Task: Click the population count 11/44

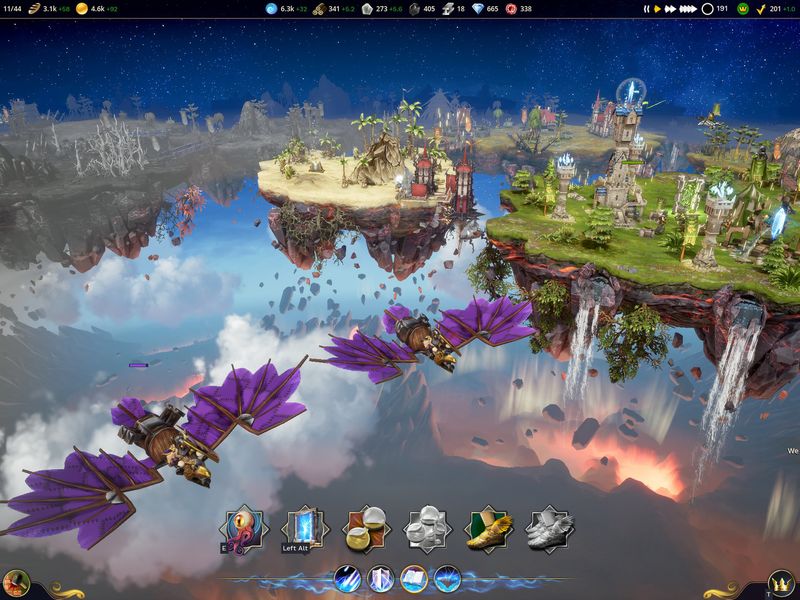Action: pyautogui.click(x=12, y=9)
